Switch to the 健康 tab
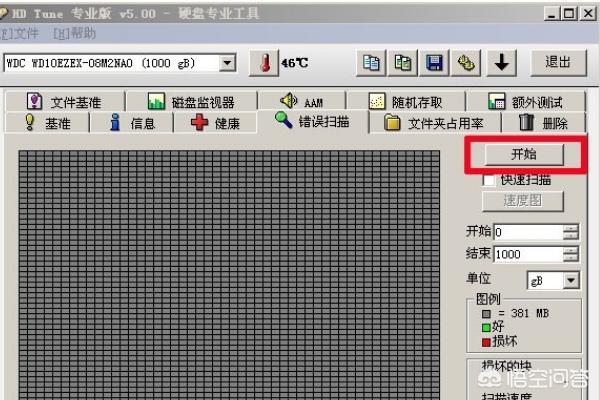 click(x=215, y=123)
